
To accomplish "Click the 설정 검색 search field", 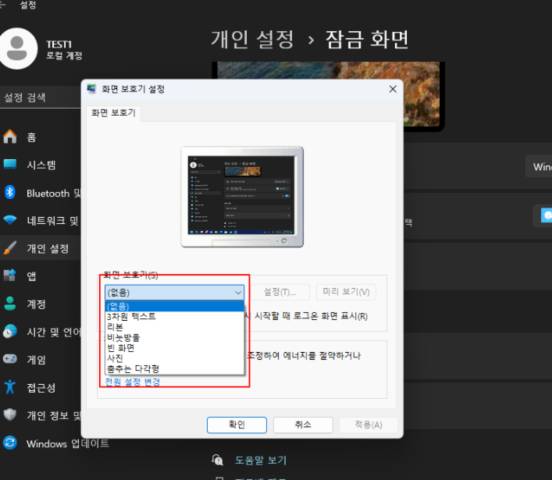I will coord(40,98).
